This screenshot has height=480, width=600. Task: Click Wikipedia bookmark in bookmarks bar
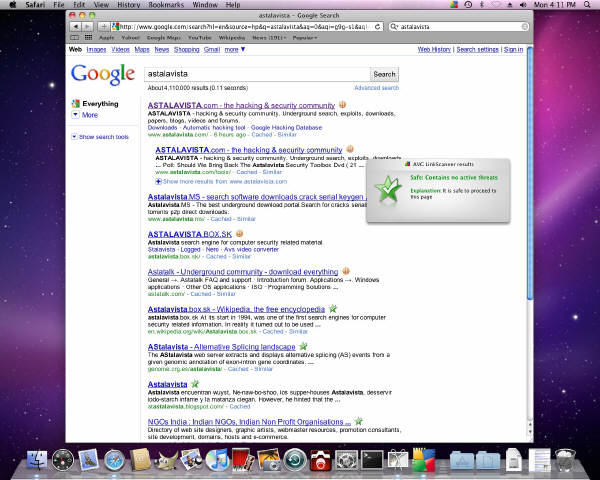232,38
